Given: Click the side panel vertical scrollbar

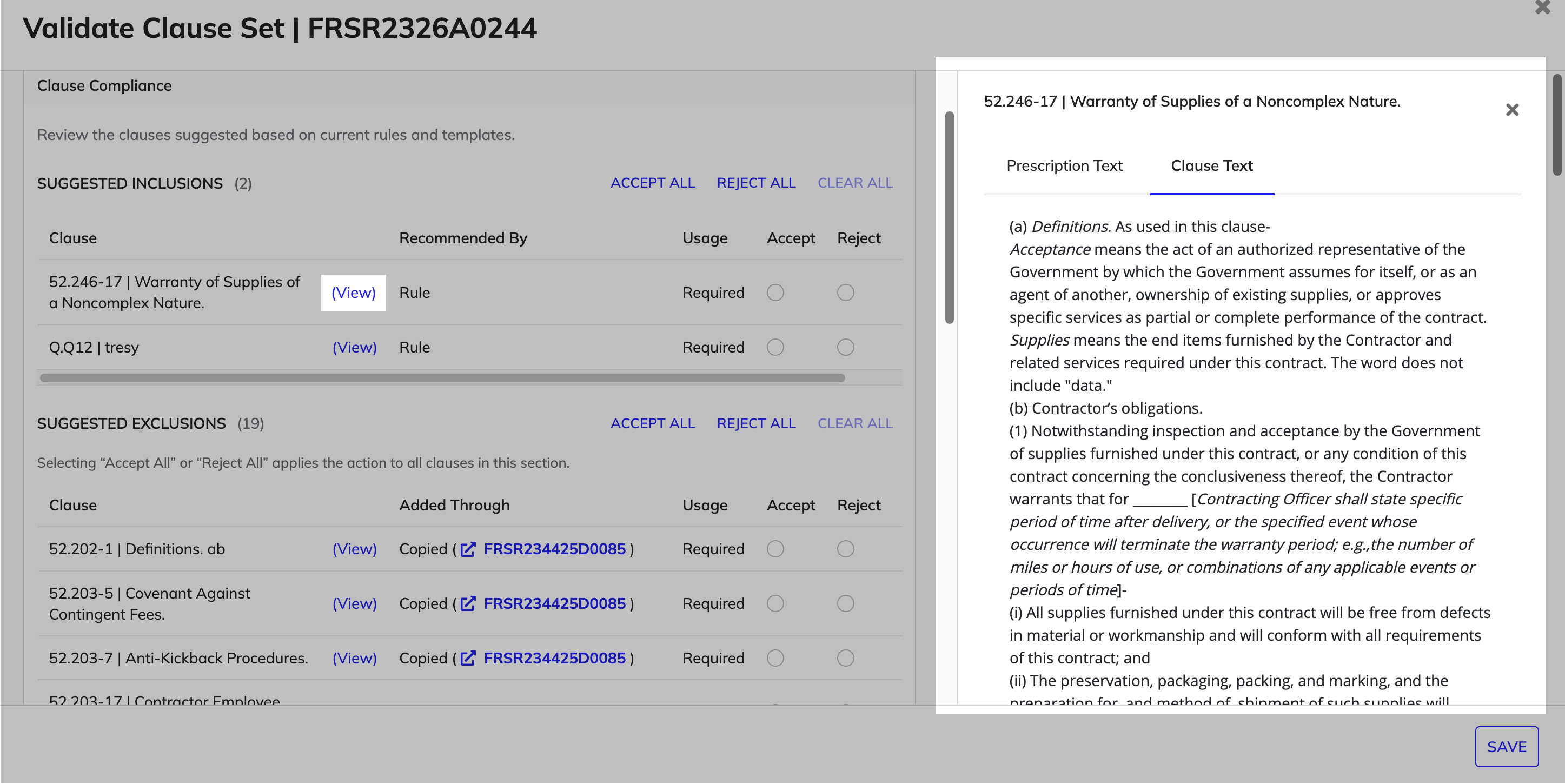Looking at the screenshot, I should point(1558,124).
